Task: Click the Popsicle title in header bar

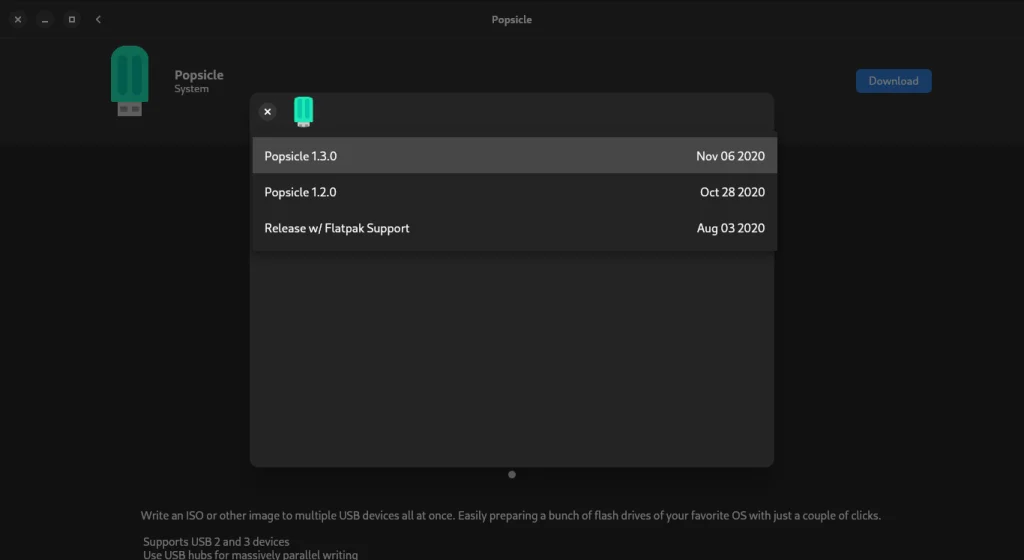Action: point(512,19)
